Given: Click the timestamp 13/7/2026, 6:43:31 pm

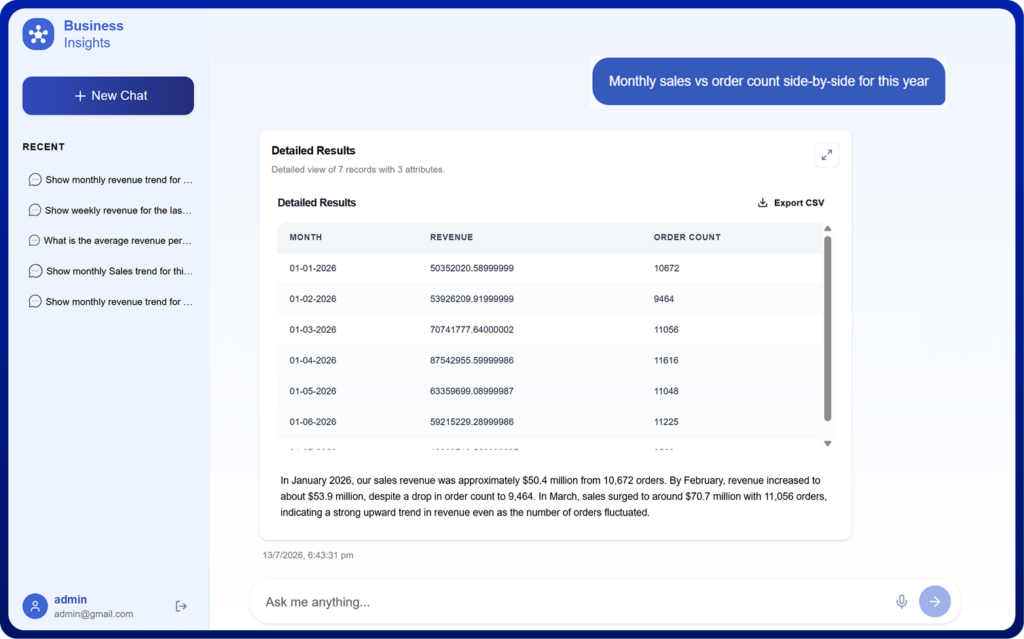Looking at the screenshot, I should pyautogui.click(x=308, y=555).
